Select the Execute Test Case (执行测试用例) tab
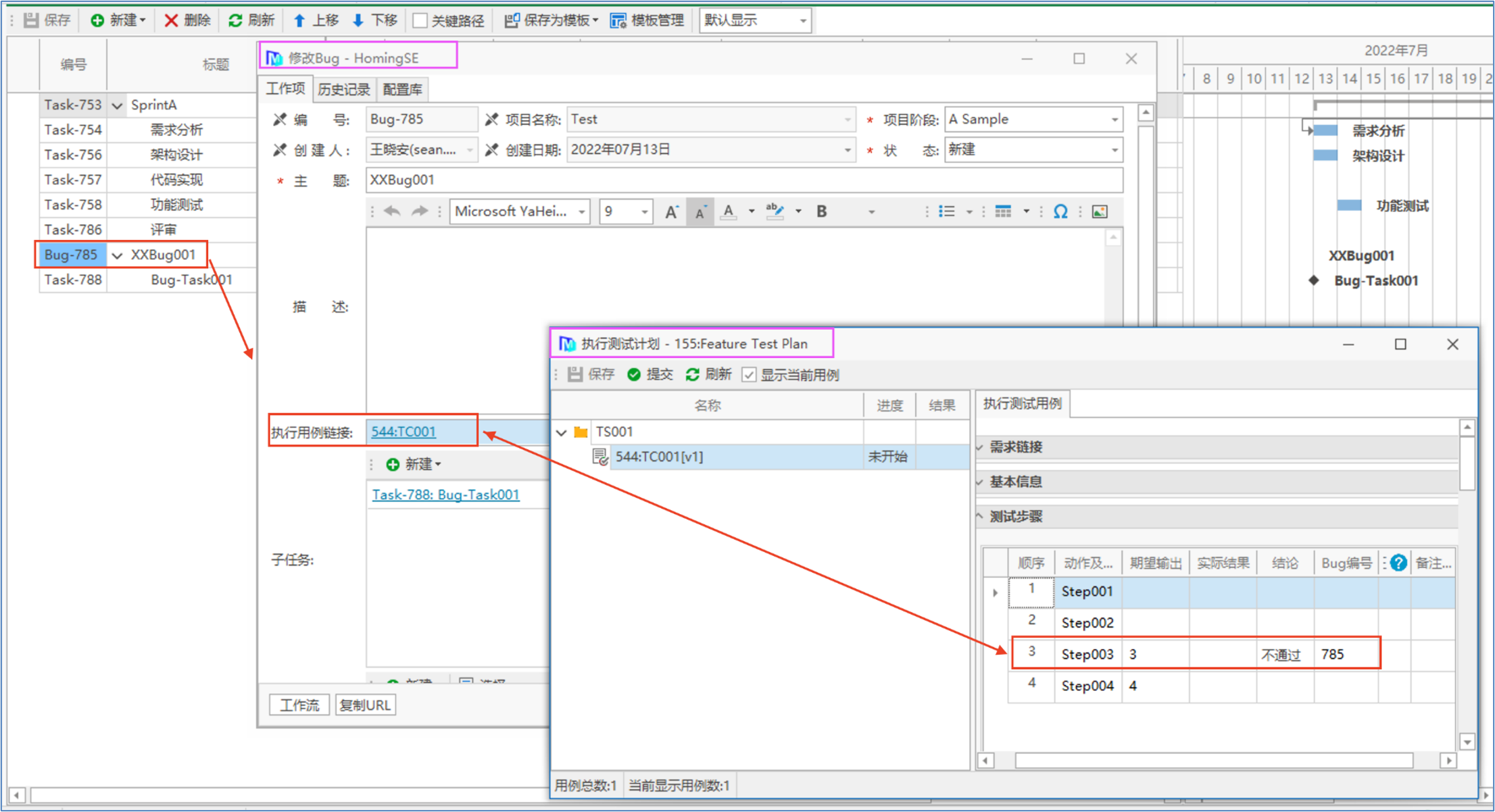The width and height of the screenshot is (1495, 812). tap(1022, 404)
